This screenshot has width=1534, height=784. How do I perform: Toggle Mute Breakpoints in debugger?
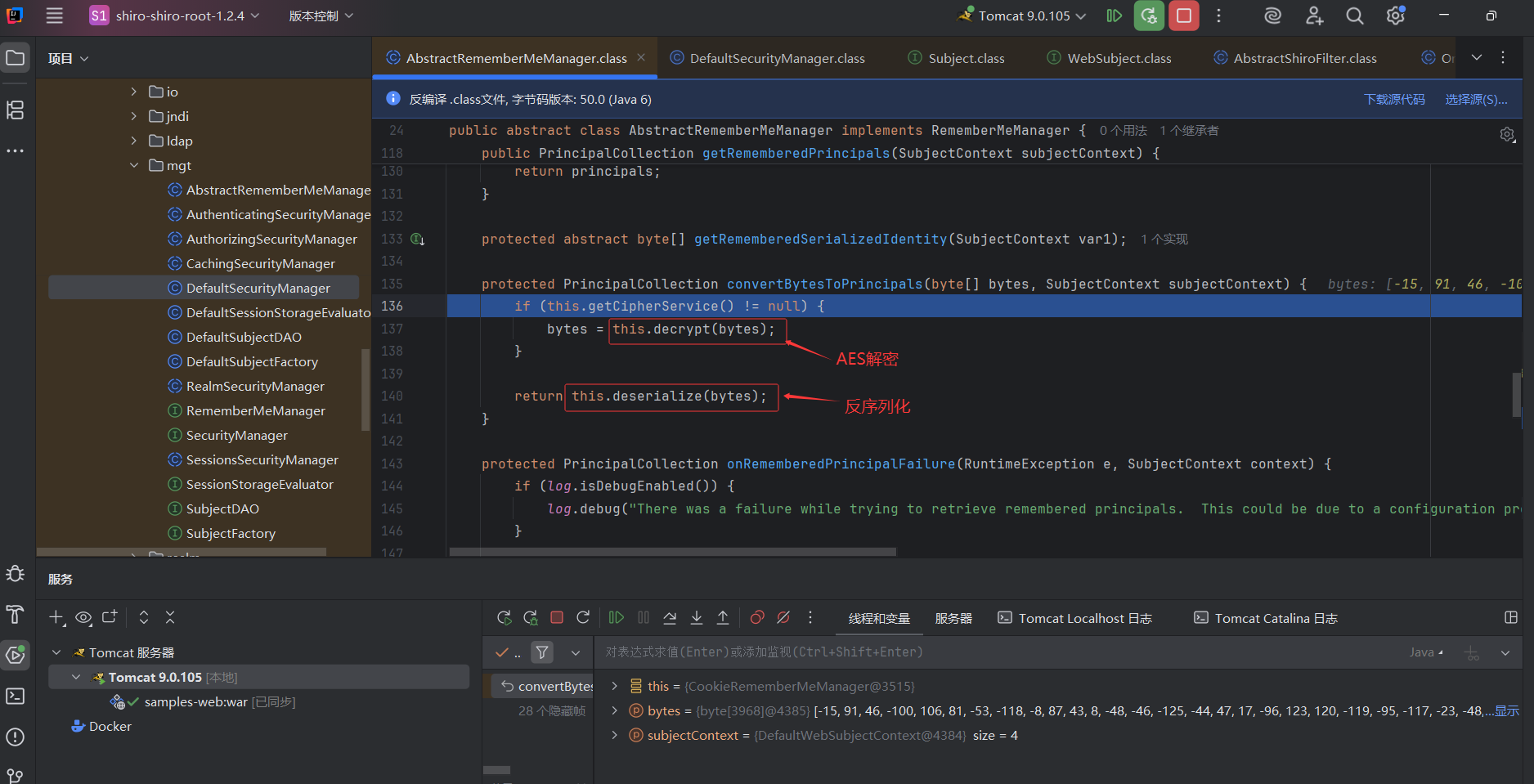point(783,618)
